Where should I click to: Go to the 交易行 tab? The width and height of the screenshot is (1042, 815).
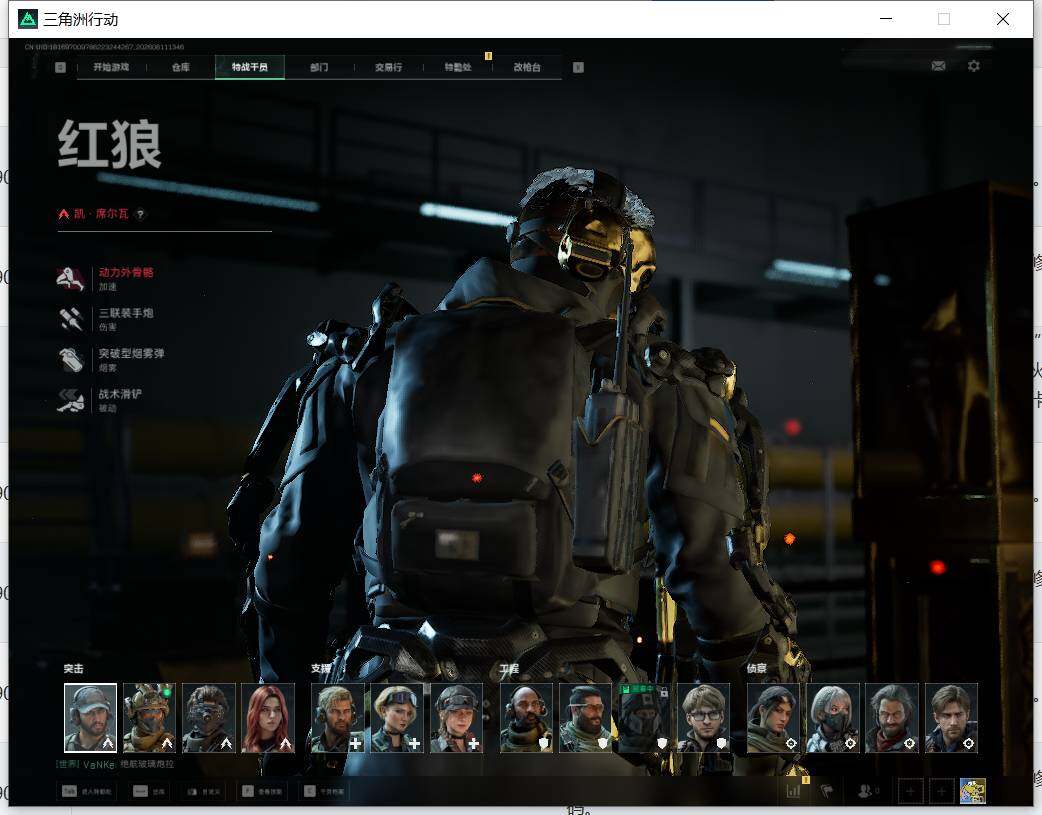(x=388, y=67)
